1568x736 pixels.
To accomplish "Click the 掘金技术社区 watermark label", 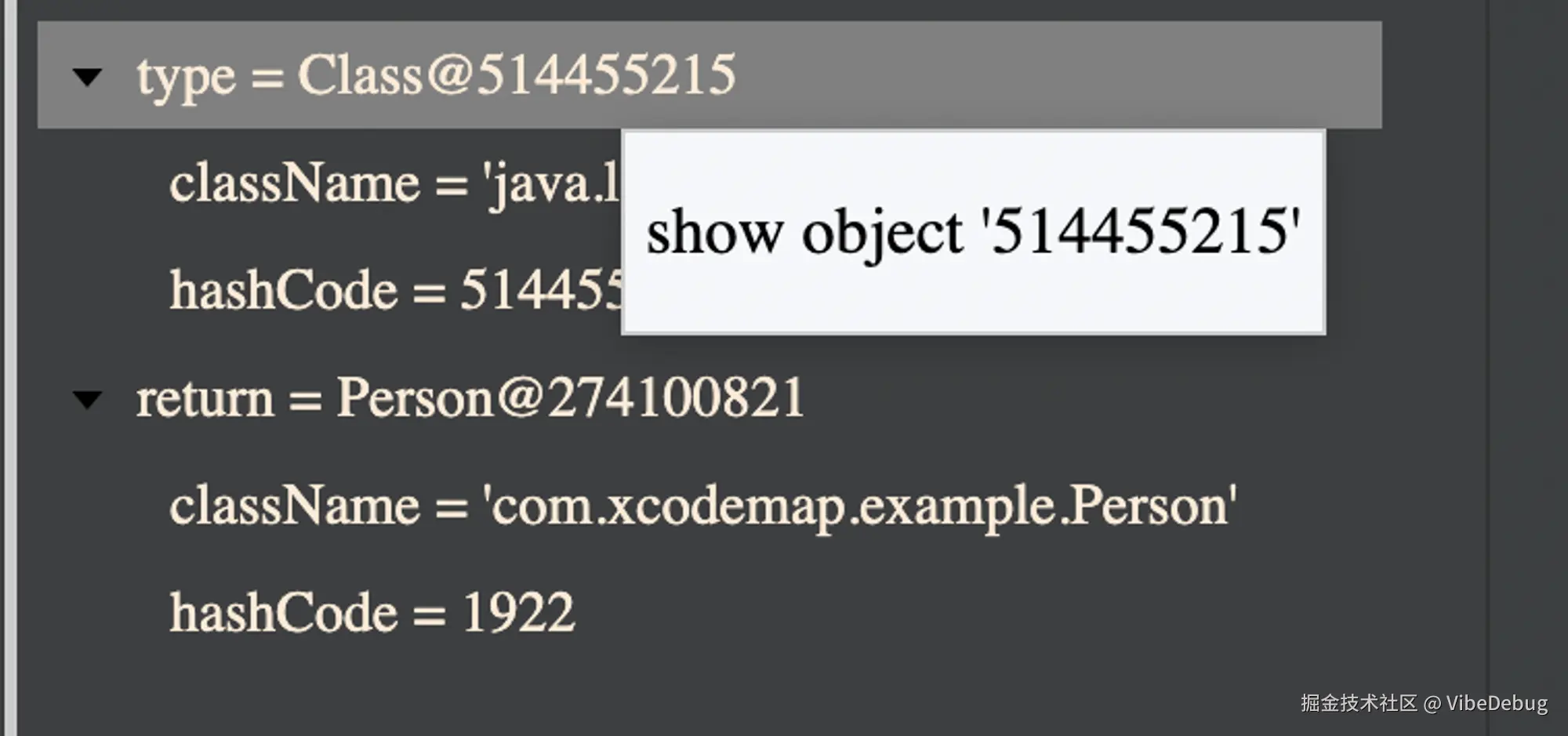I will pyautogui.click(x=1359, y=703).
